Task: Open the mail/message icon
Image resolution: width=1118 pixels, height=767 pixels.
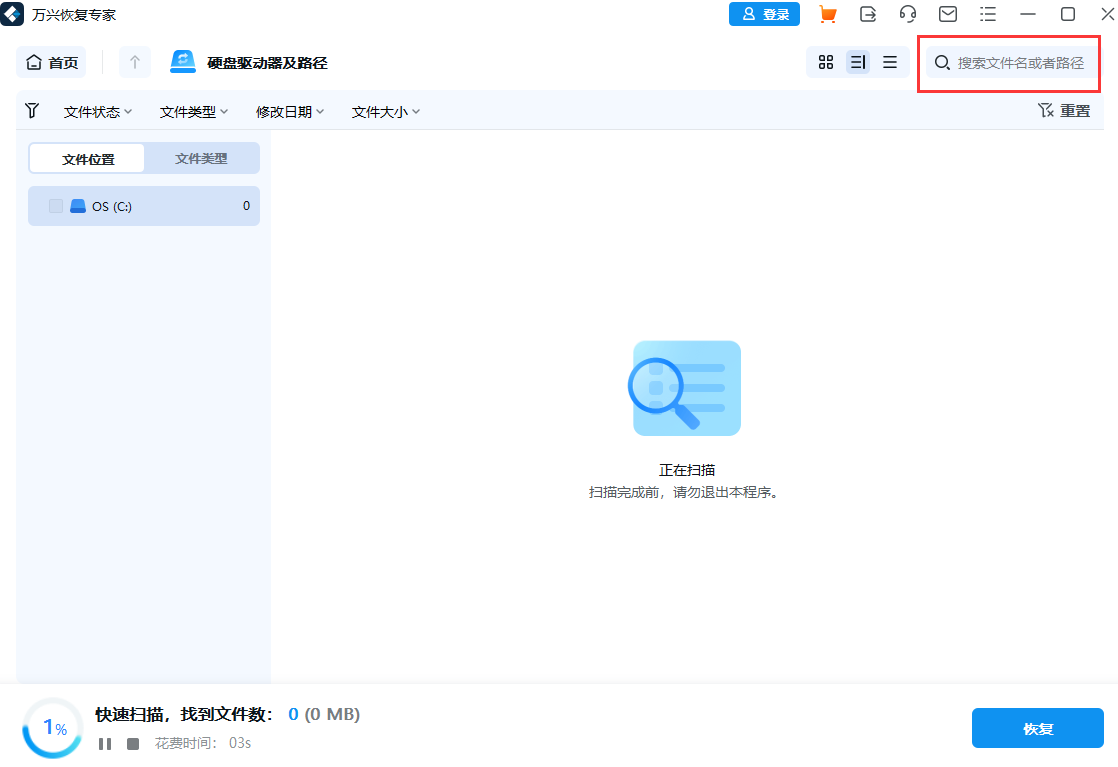Action: pyautogui.click(x=947, y=14)
